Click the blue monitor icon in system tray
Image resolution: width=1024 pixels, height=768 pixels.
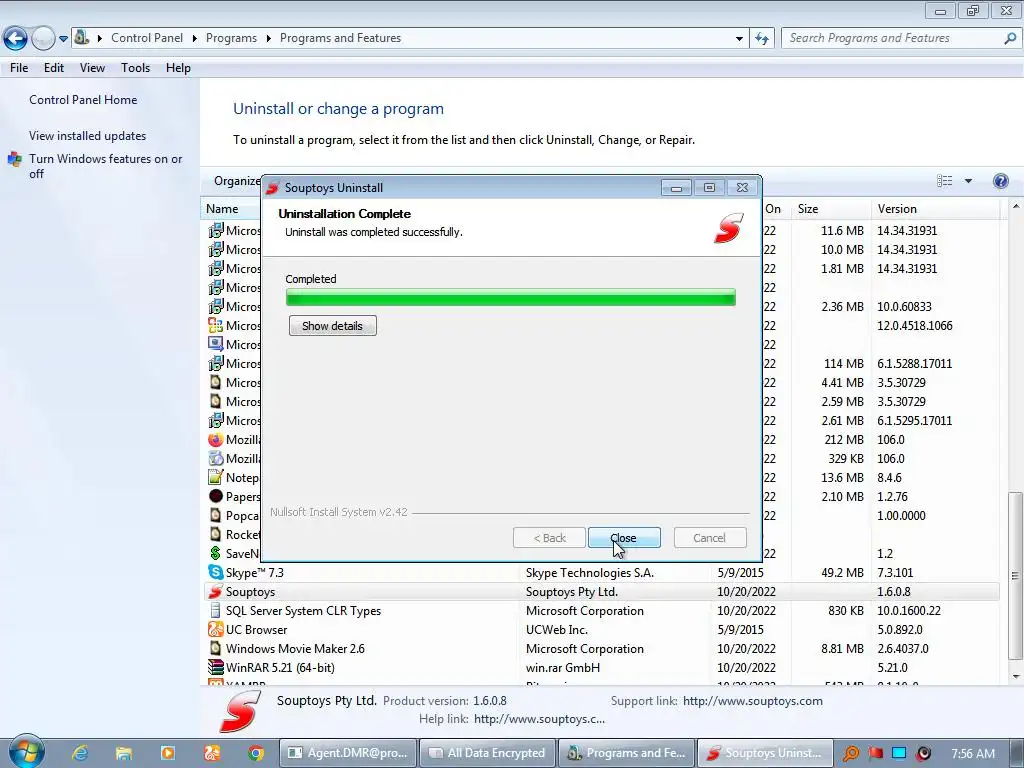coord(899,754)
